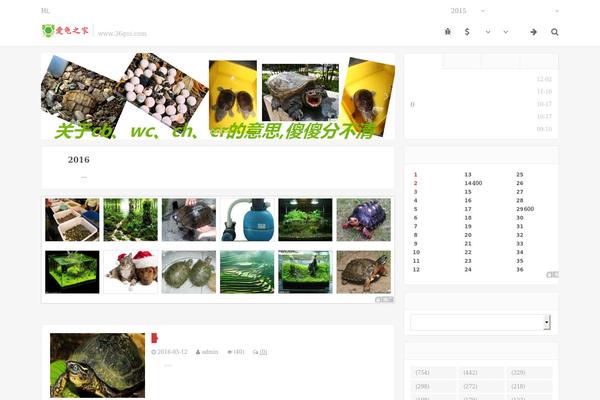
Task: Open the blue sand filter pump thumbnail
Action: [247, 220]
